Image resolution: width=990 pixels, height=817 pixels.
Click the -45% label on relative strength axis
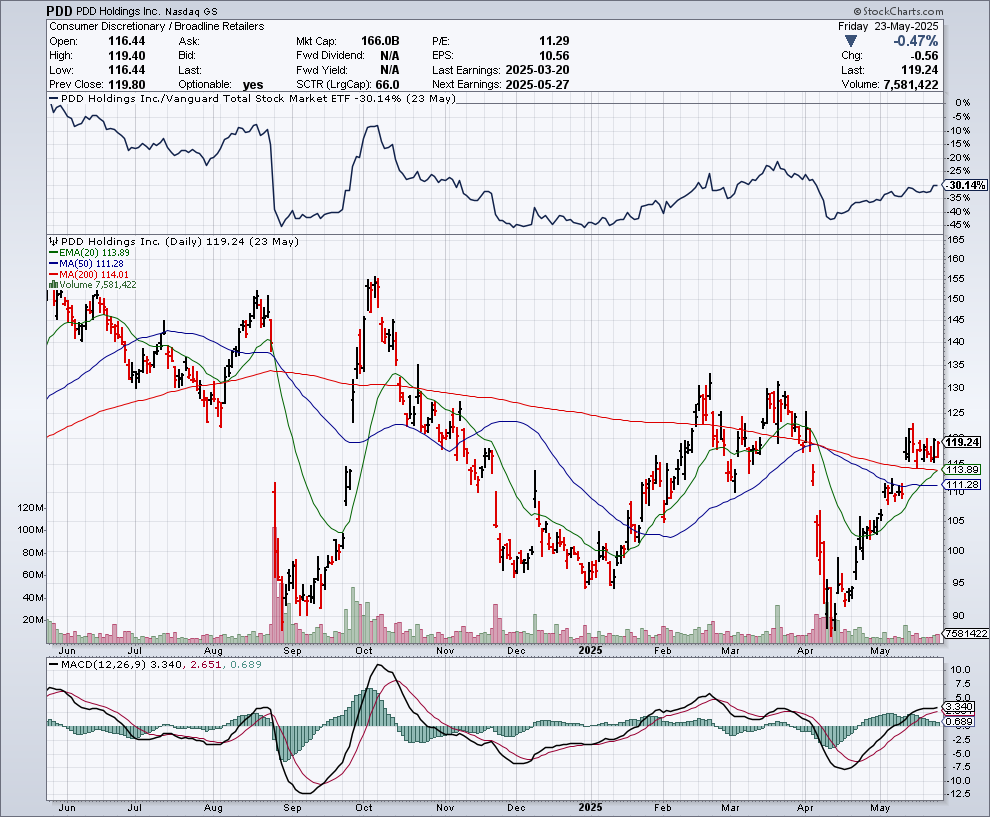(x=960, y=225)
